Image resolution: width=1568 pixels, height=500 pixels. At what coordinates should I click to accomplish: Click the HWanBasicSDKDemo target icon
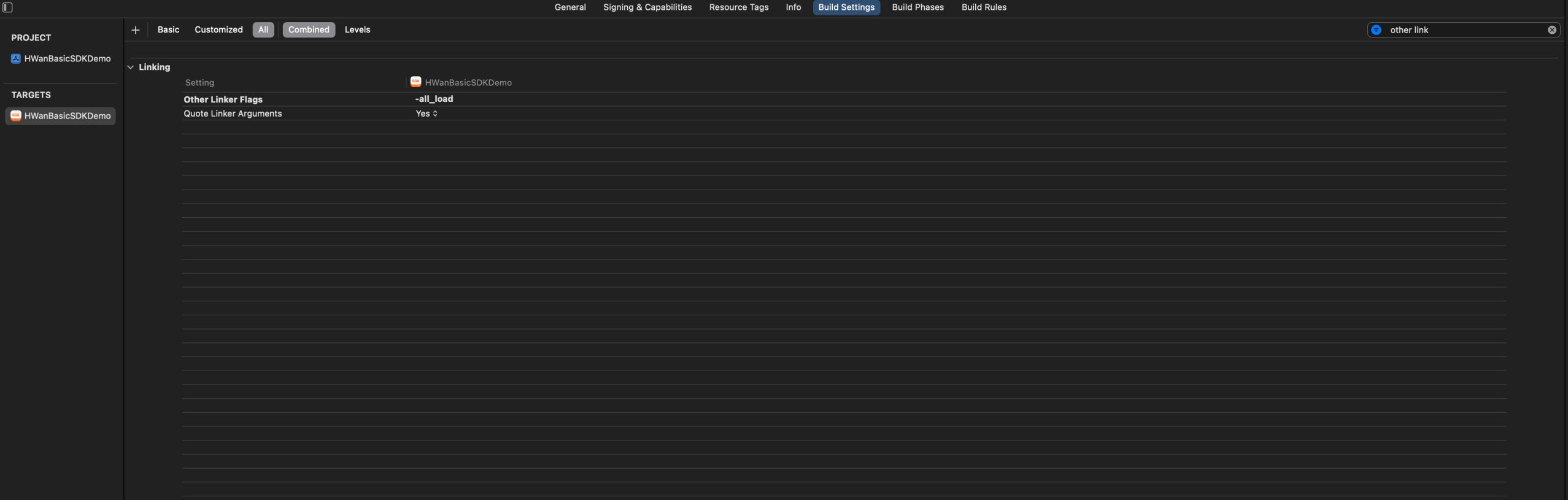pyautogui.click(x=16, y=116)
